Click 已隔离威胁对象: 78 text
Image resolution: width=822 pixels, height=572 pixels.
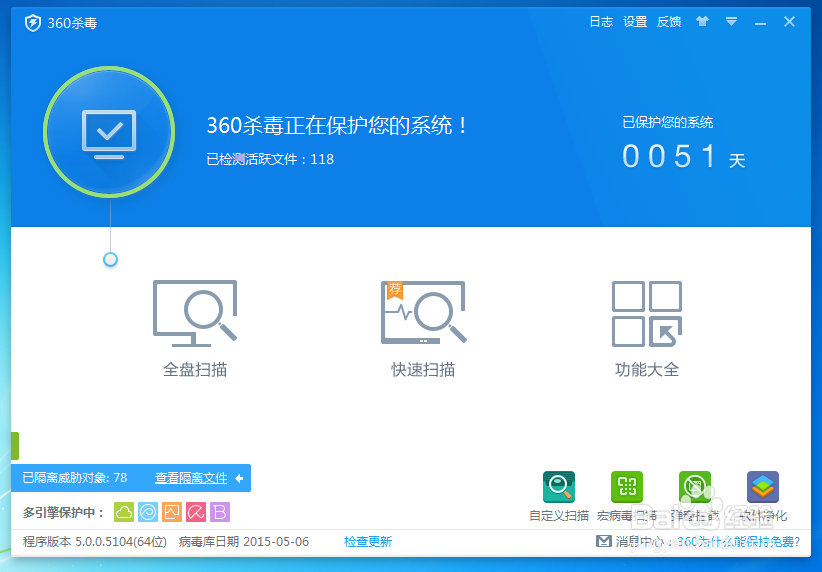point(74,478)
